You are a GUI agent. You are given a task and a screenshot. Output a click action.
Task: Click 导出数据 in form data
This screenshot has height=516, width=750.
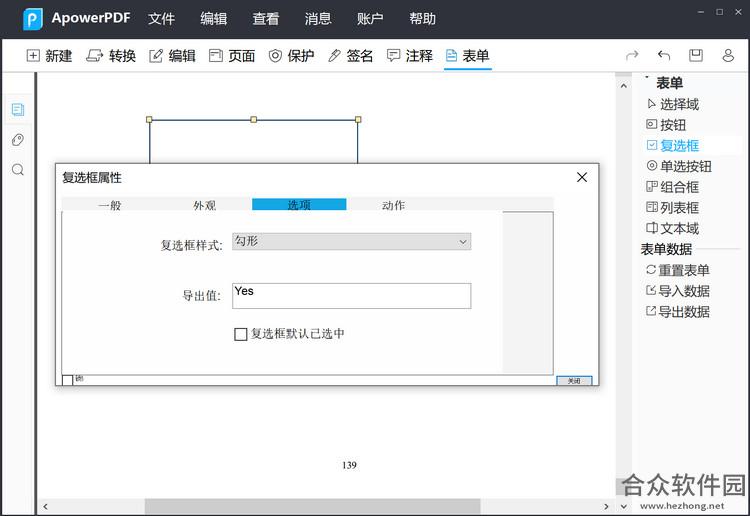coord(678,312)
